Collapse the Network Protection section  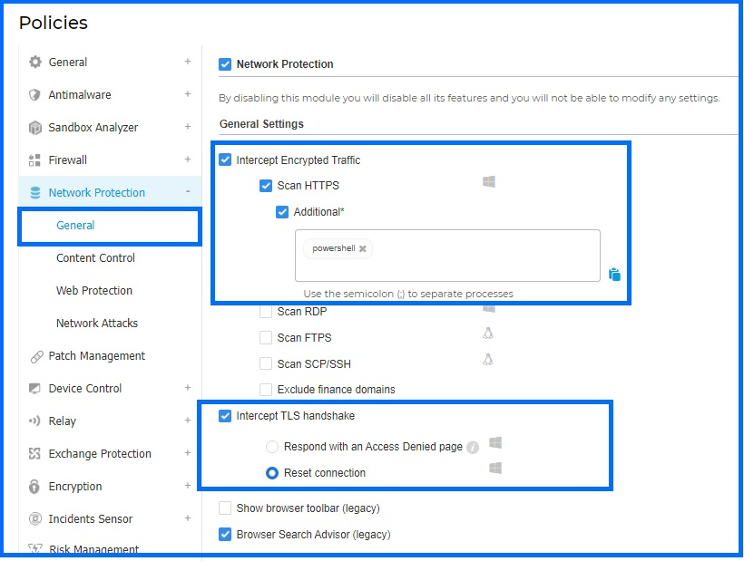click(187, 192)
